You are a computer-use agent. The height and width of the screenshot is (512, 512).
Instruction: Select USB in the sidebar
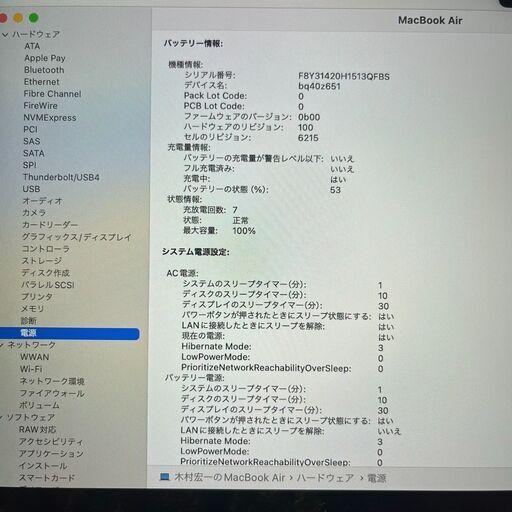tap(31, 189)
